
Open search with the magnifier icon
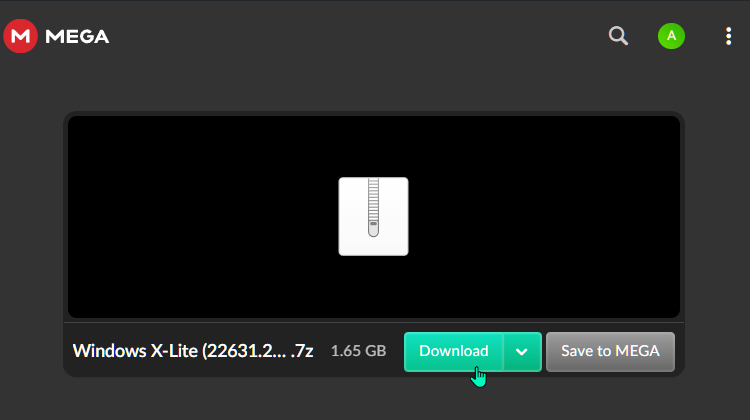coord(618,36)
